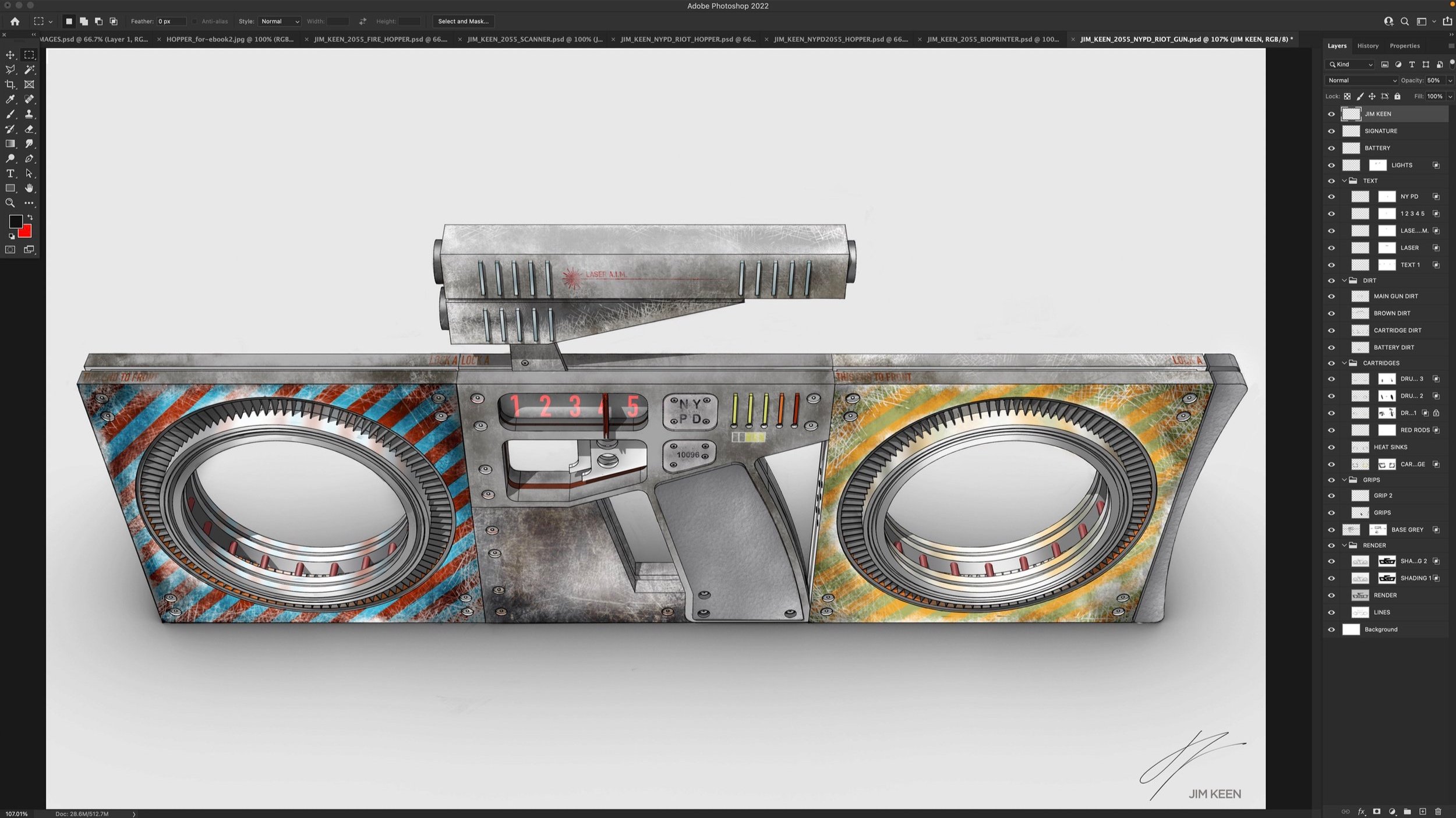Screen dimensions: 1456x818
Task: Select the Horizontal Type tool
Action: point(10,173)
